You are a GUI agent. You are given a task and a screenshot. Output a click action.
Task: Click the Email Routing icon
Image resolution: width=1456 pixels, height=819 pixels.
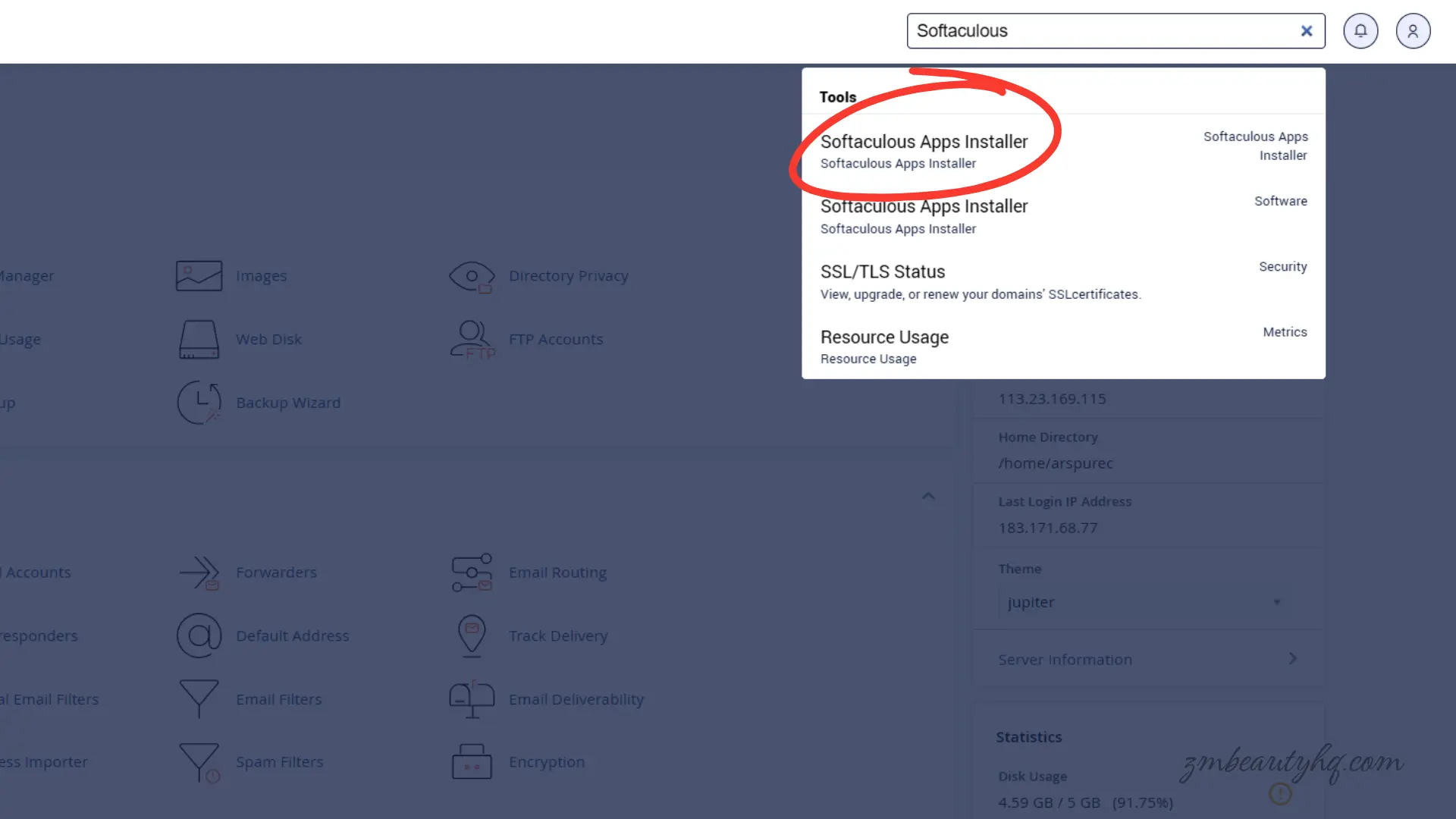(472, 573)
